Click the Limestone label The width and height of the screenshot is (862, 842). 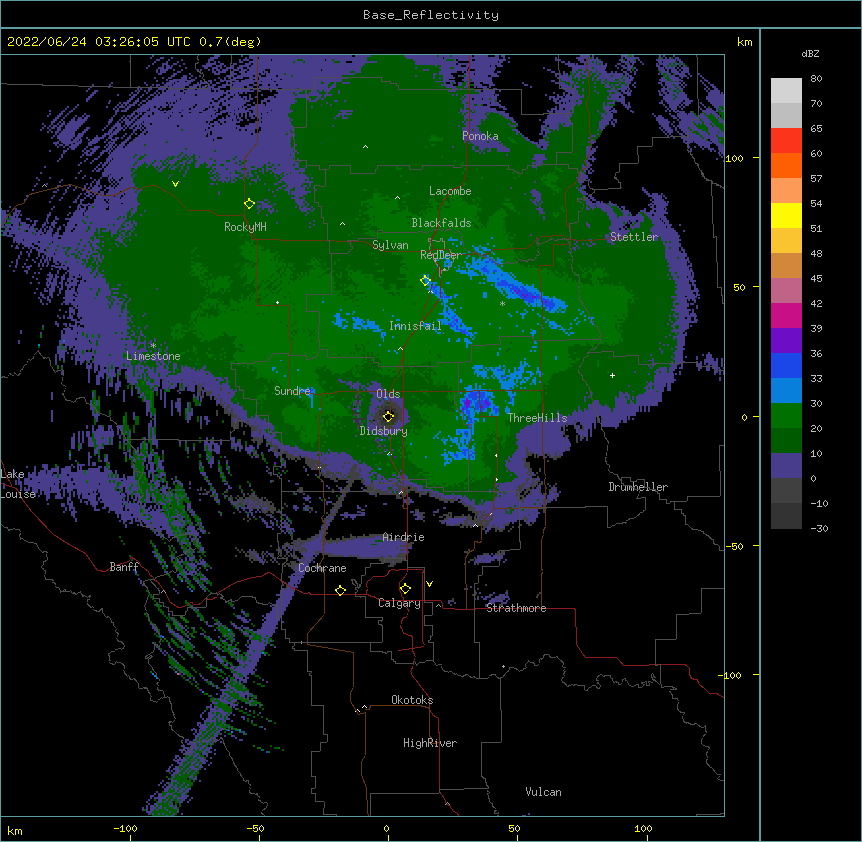(153, 356)
